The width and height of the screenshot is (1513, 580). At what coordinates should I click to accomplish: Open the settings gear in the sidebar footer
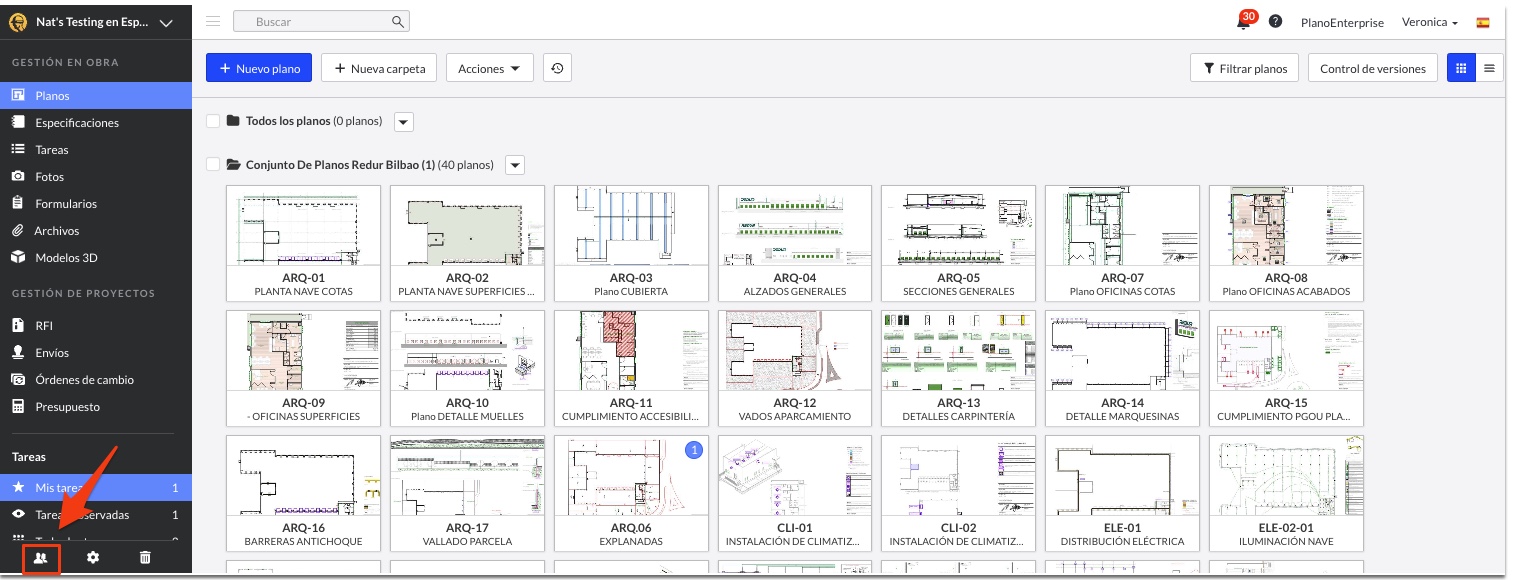tap(93, 557)
